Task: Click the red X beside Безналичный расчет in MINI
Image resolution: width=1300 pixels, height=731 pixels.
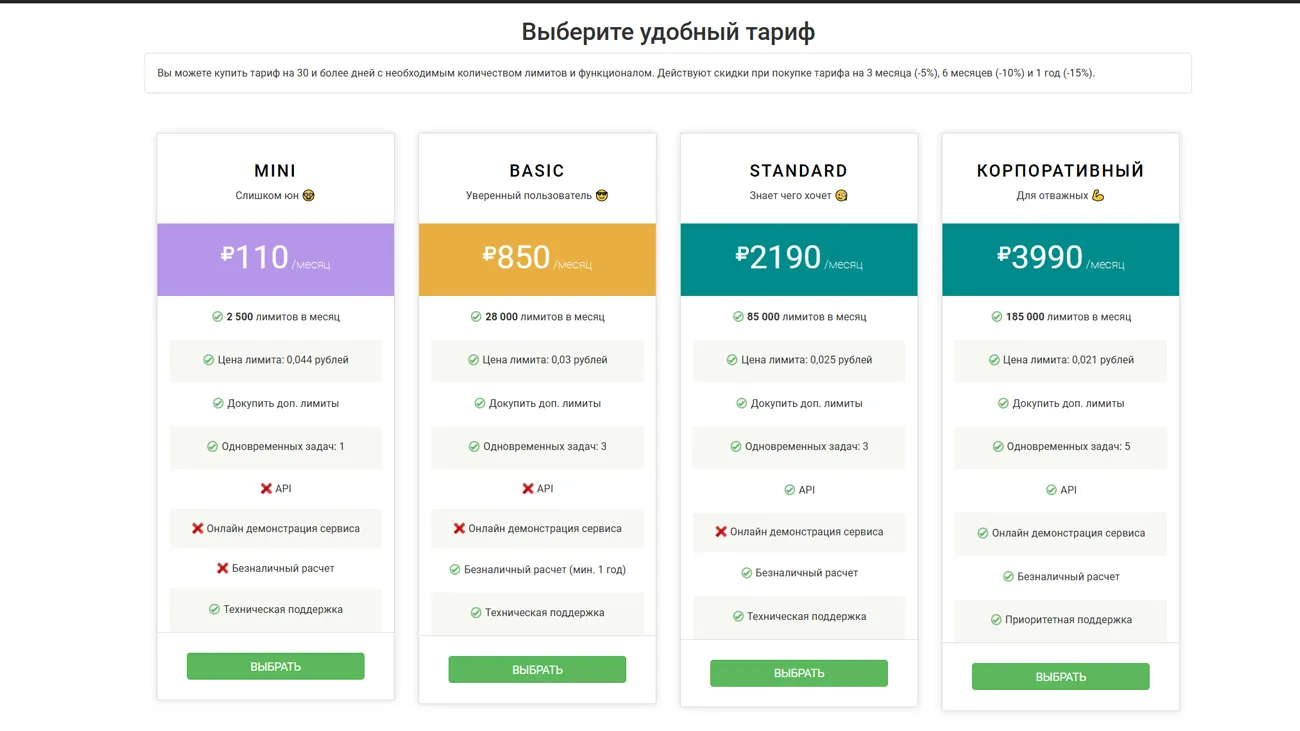Action: pos(222,568)
